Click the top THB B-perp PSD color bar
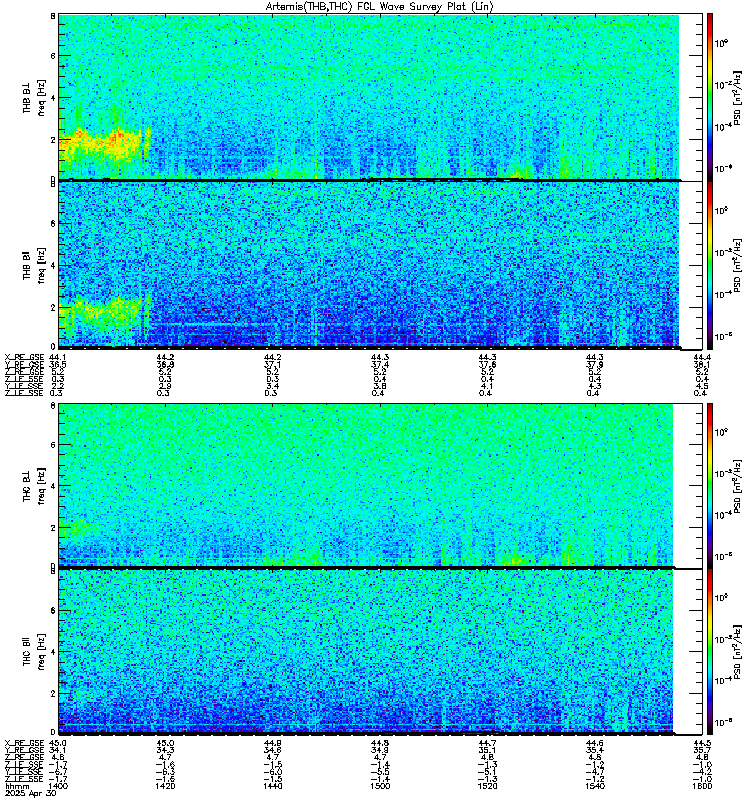Image resolution: width=750 pixels, height=800 pixels. click(x=710, y=97)
